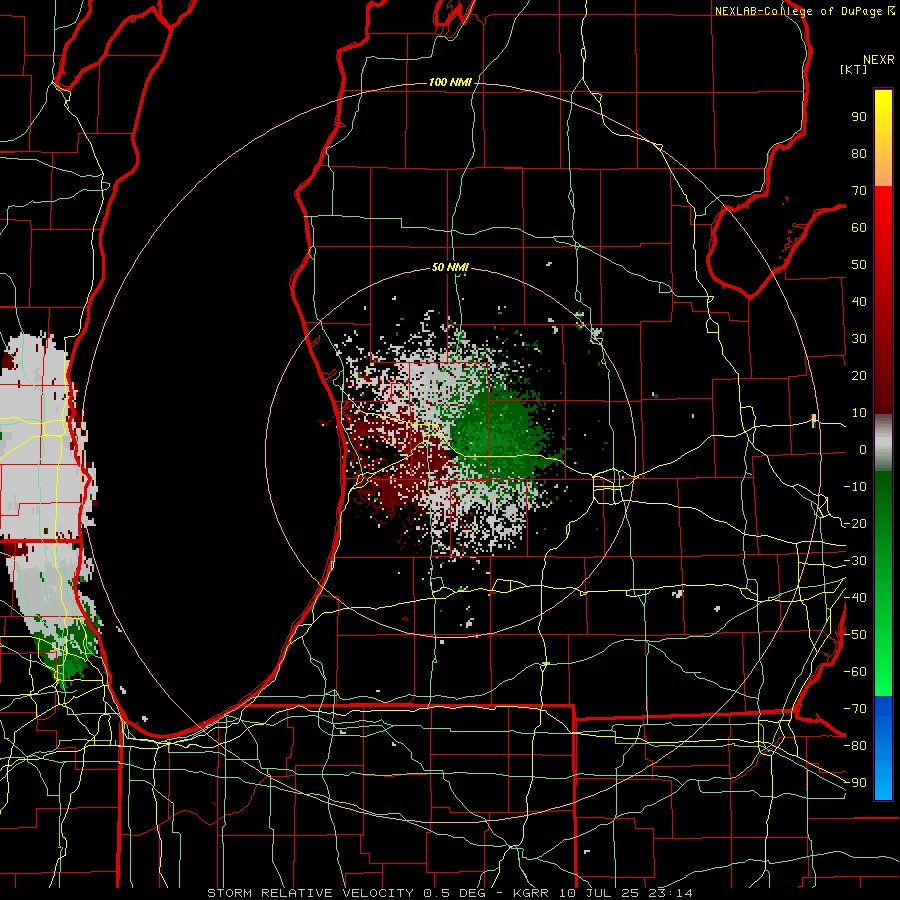
Task: Click the gray zero-velocity segment of the color bar
Action: (x=883, y=443)
